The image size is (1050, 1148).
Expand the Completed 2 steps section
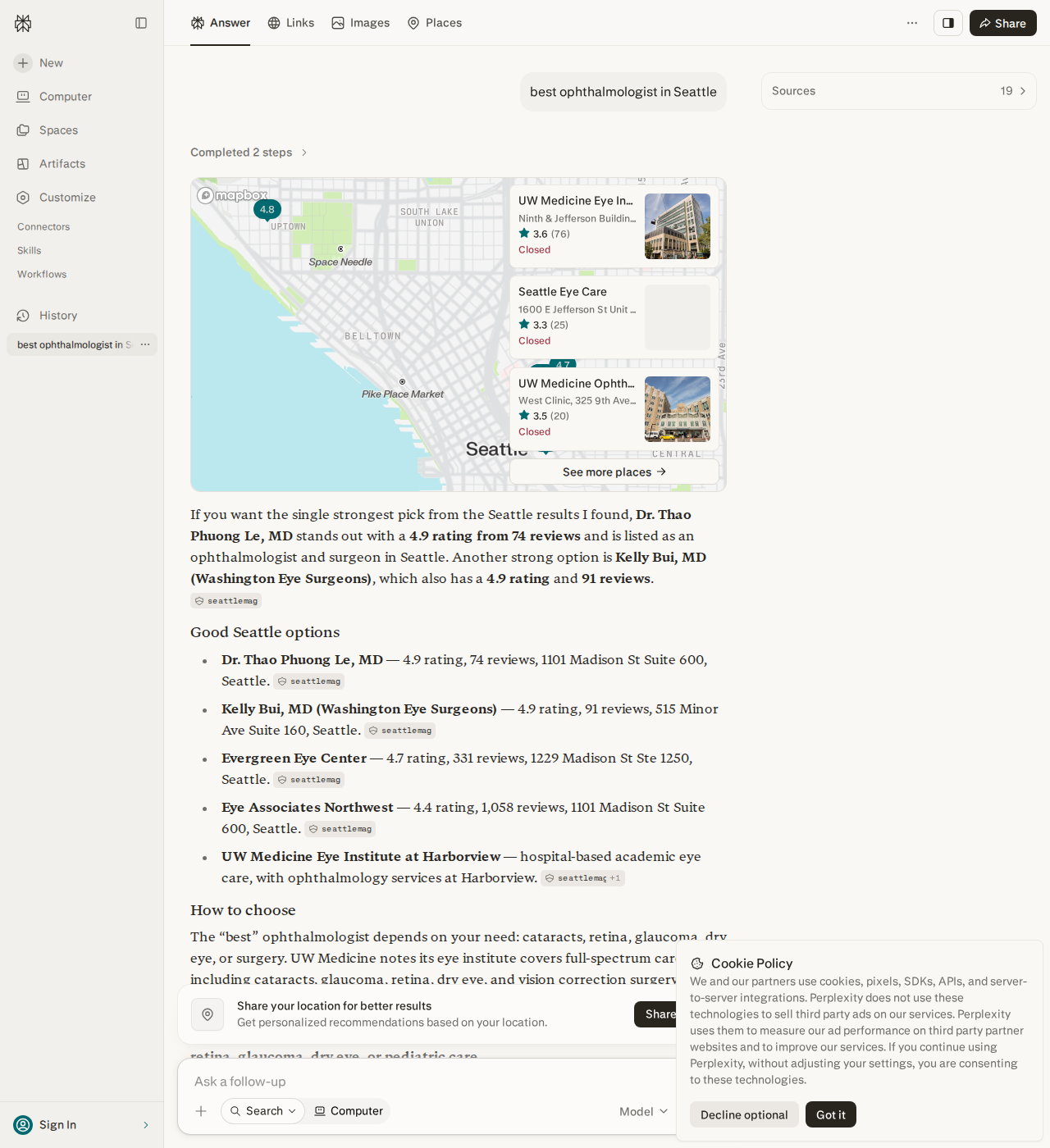[x=249, y=153]
